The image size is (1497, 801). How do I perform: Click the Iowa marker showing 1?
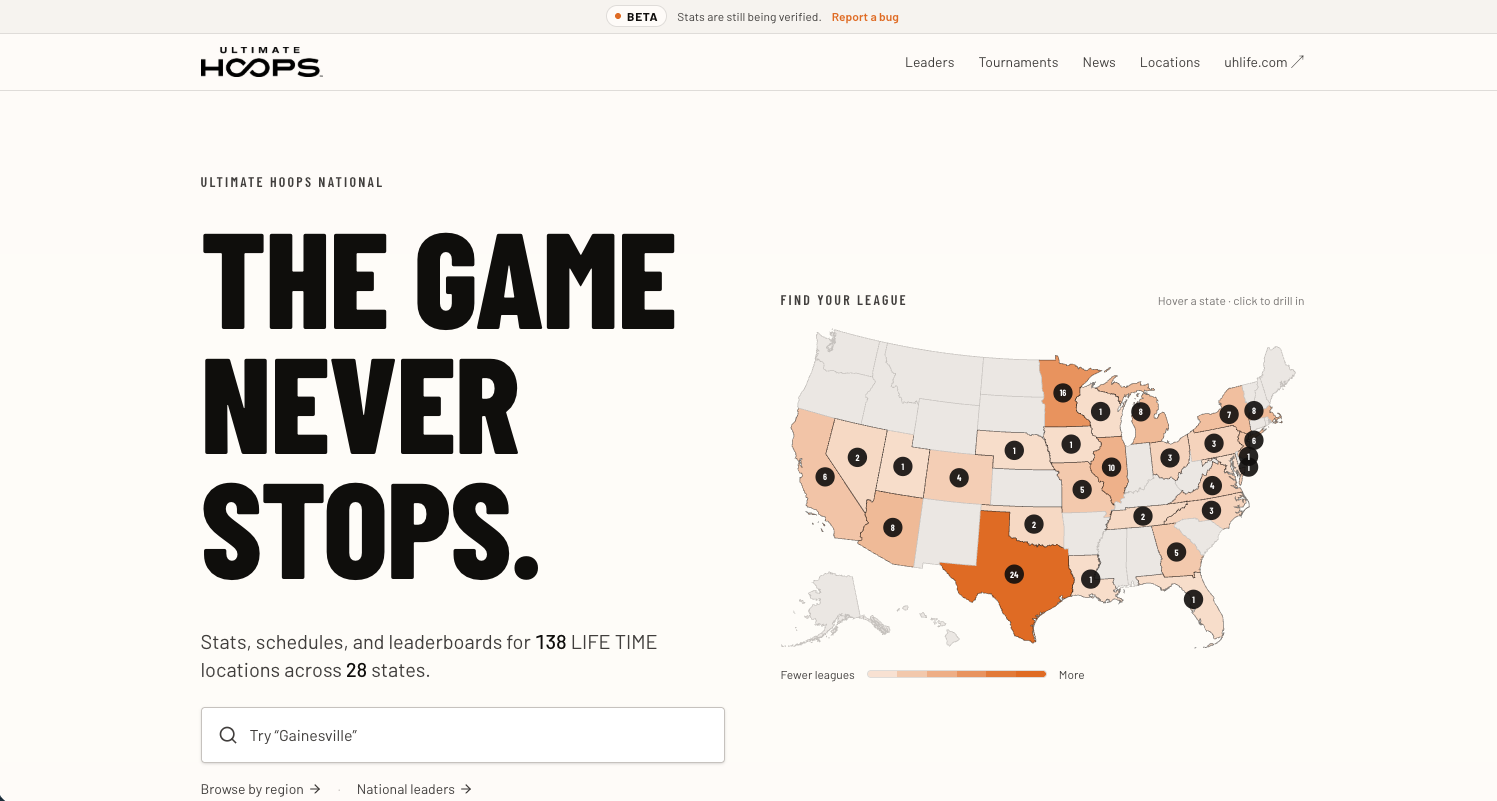click(1071, 444)
